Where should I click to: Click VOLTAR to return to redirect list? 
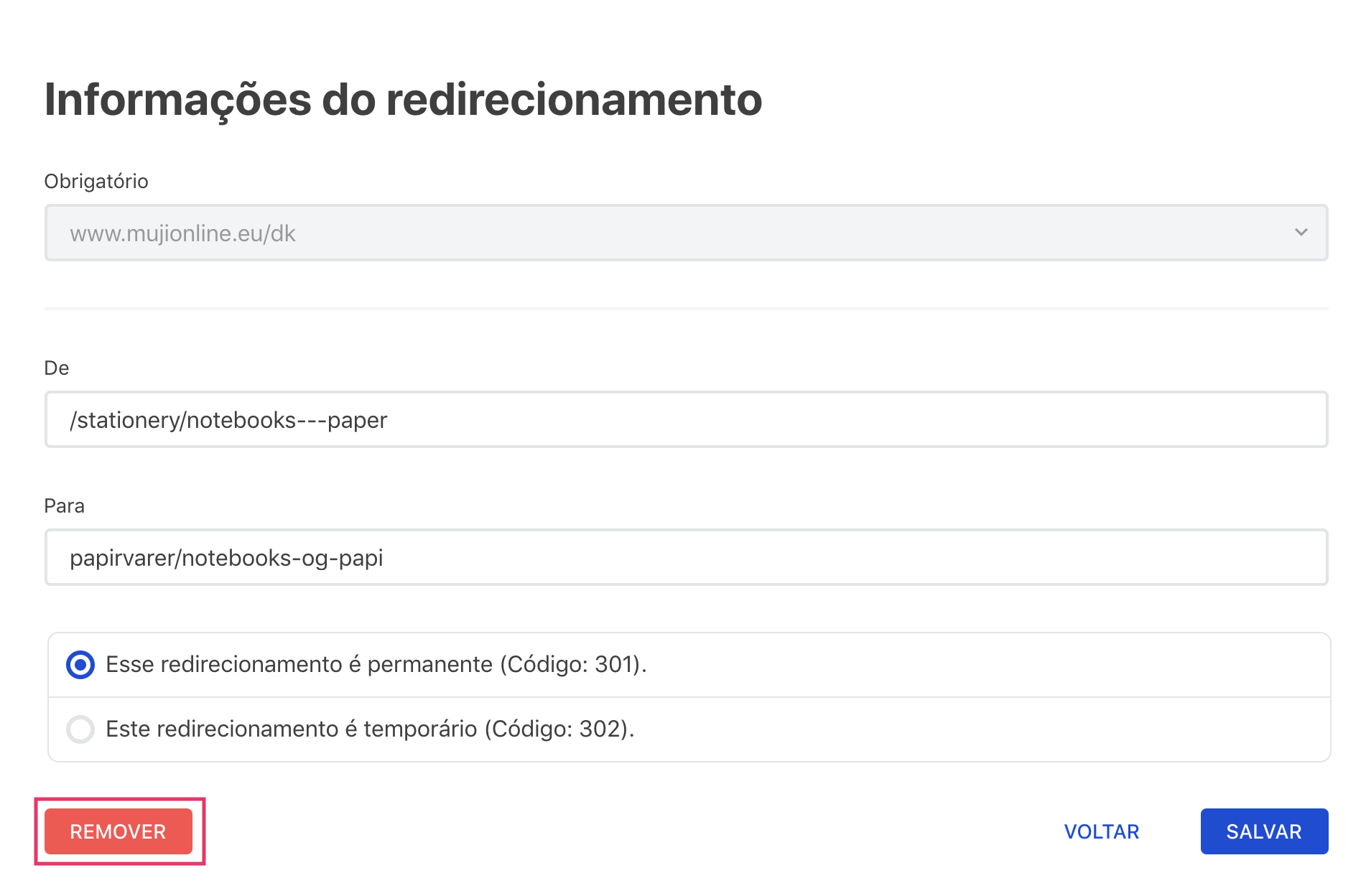point(1102,831)
